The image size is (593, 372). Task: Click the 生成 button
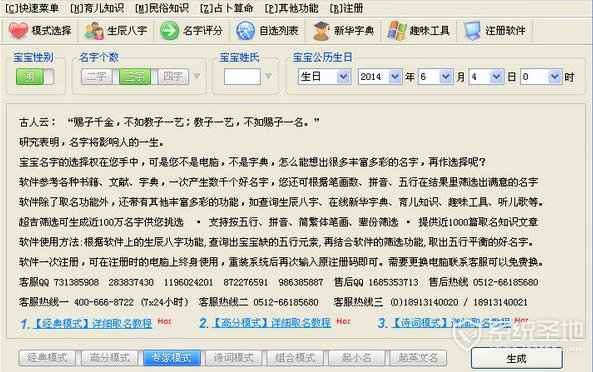(516, 358)
